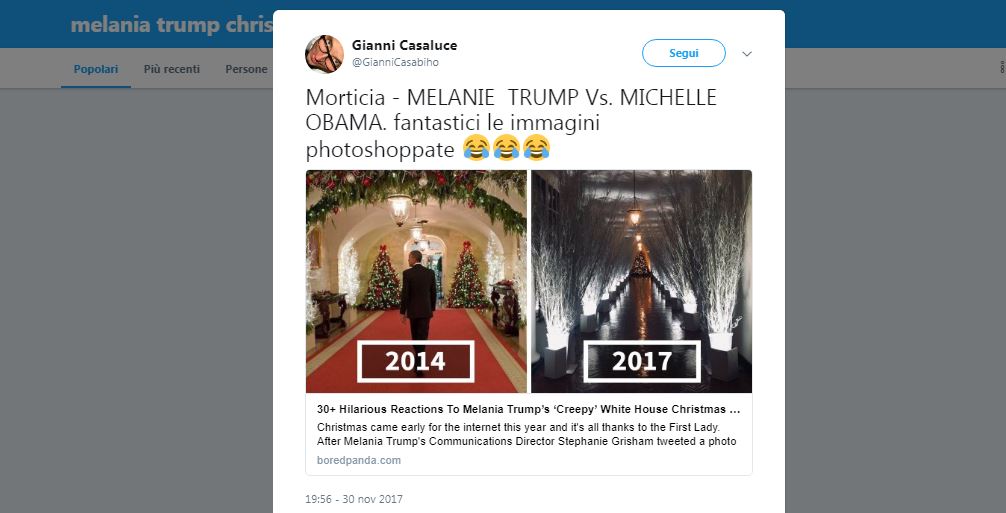Click the @GianniCasabiho handle
This screenshot has width=1006, height=513.
394,62
